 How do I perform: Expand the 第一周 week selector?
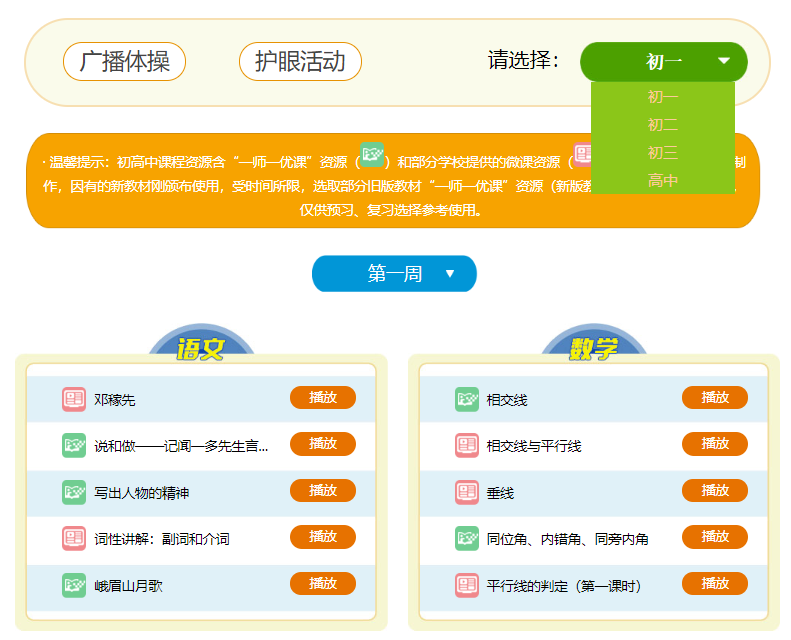coord(394,274)
